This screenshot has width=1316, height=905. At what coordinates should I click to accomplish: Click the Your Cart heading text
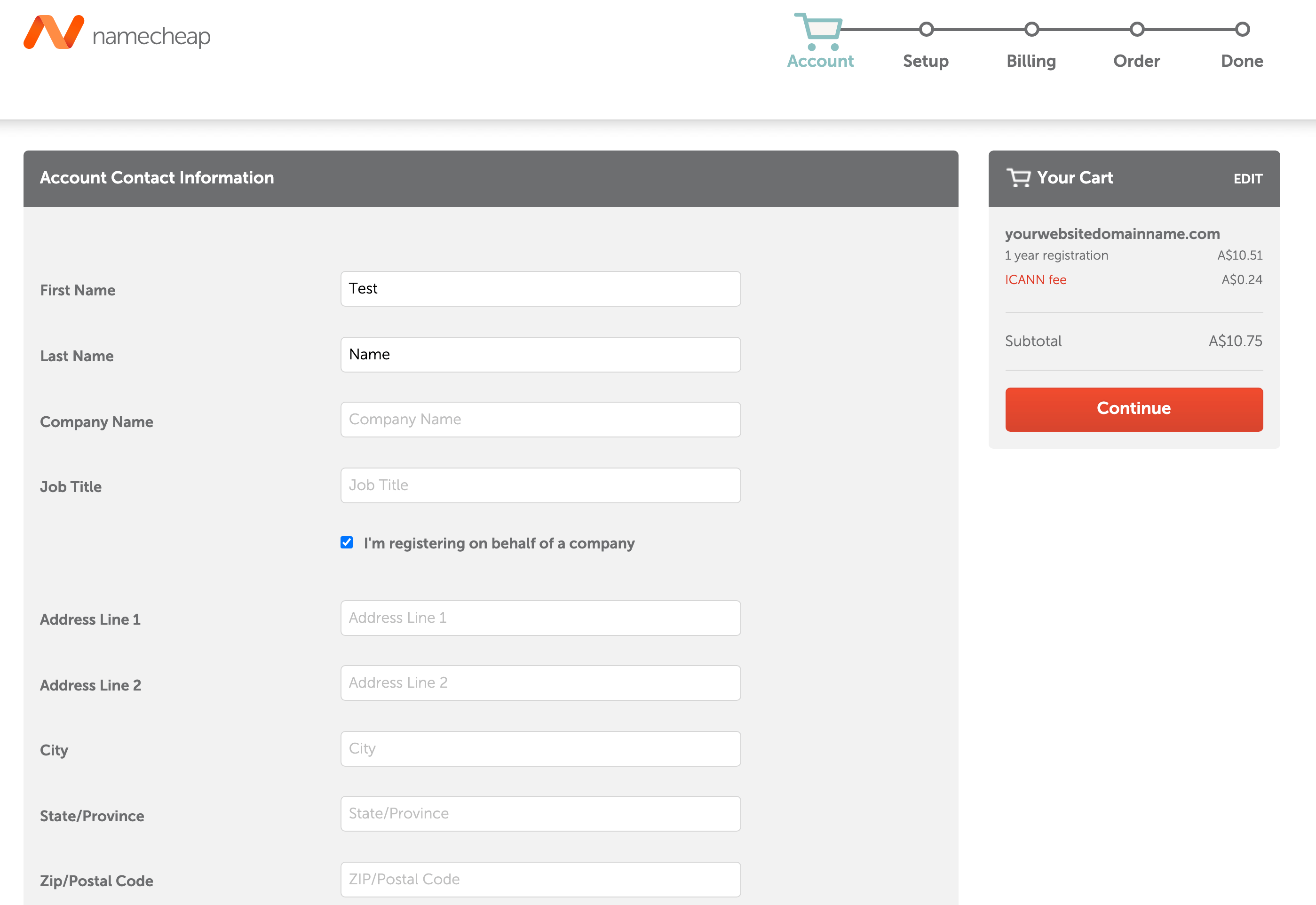coord(1075,177)
